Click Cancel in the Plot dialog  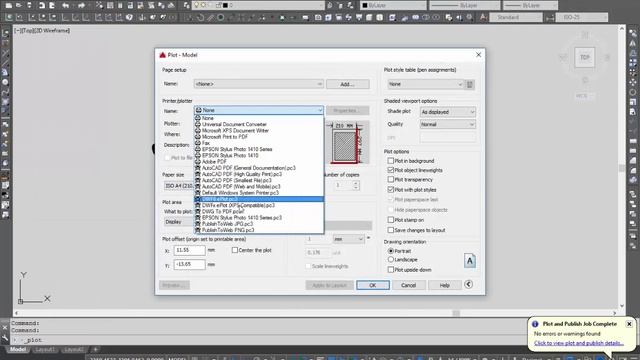(409, 285)
